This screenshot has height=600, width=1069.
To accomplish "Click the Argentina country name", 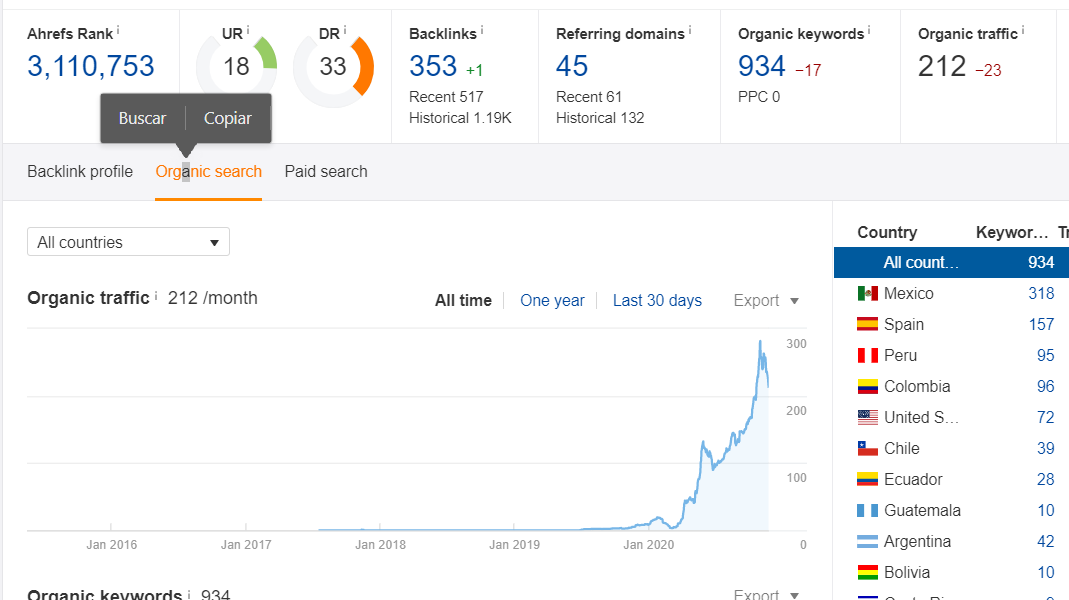I will (x=917, y=541).
